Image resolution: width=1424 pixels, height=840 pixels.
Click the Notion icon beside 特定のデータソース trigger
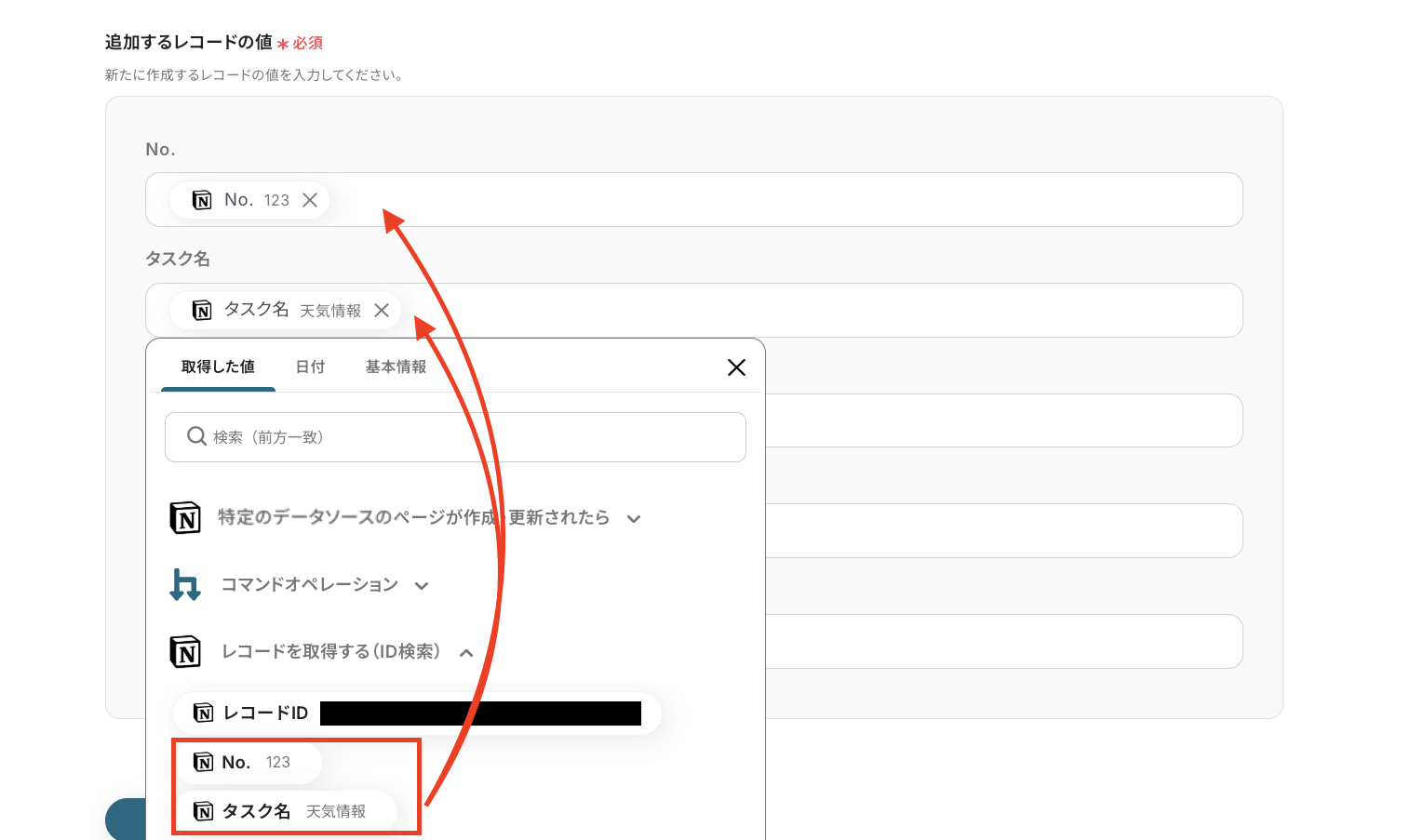pos(185,518)
